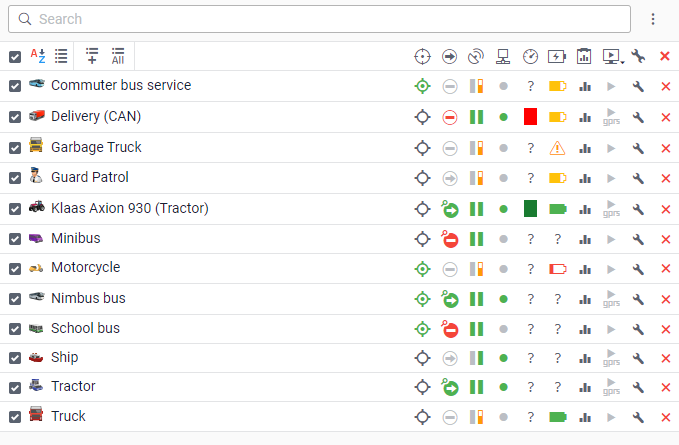Toggle the select-all checkbox in header

tap(15, 57)
